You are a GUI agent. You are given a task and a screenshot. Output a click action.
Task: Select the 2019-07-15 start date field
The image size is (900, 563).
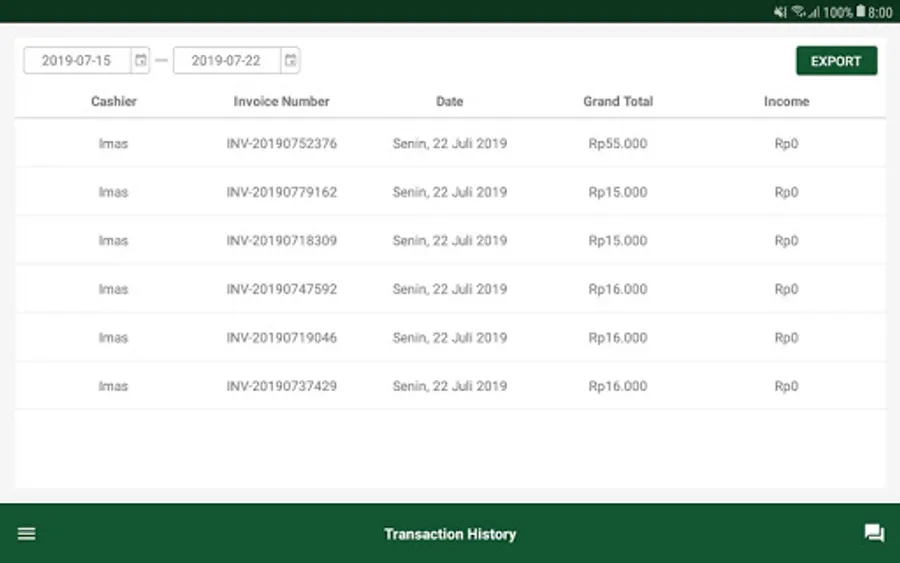[77, 61]
